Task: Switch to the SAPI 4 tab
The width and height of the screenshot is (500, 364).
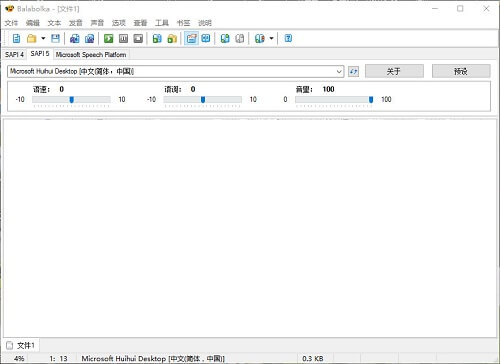Action: click(14, 55)
